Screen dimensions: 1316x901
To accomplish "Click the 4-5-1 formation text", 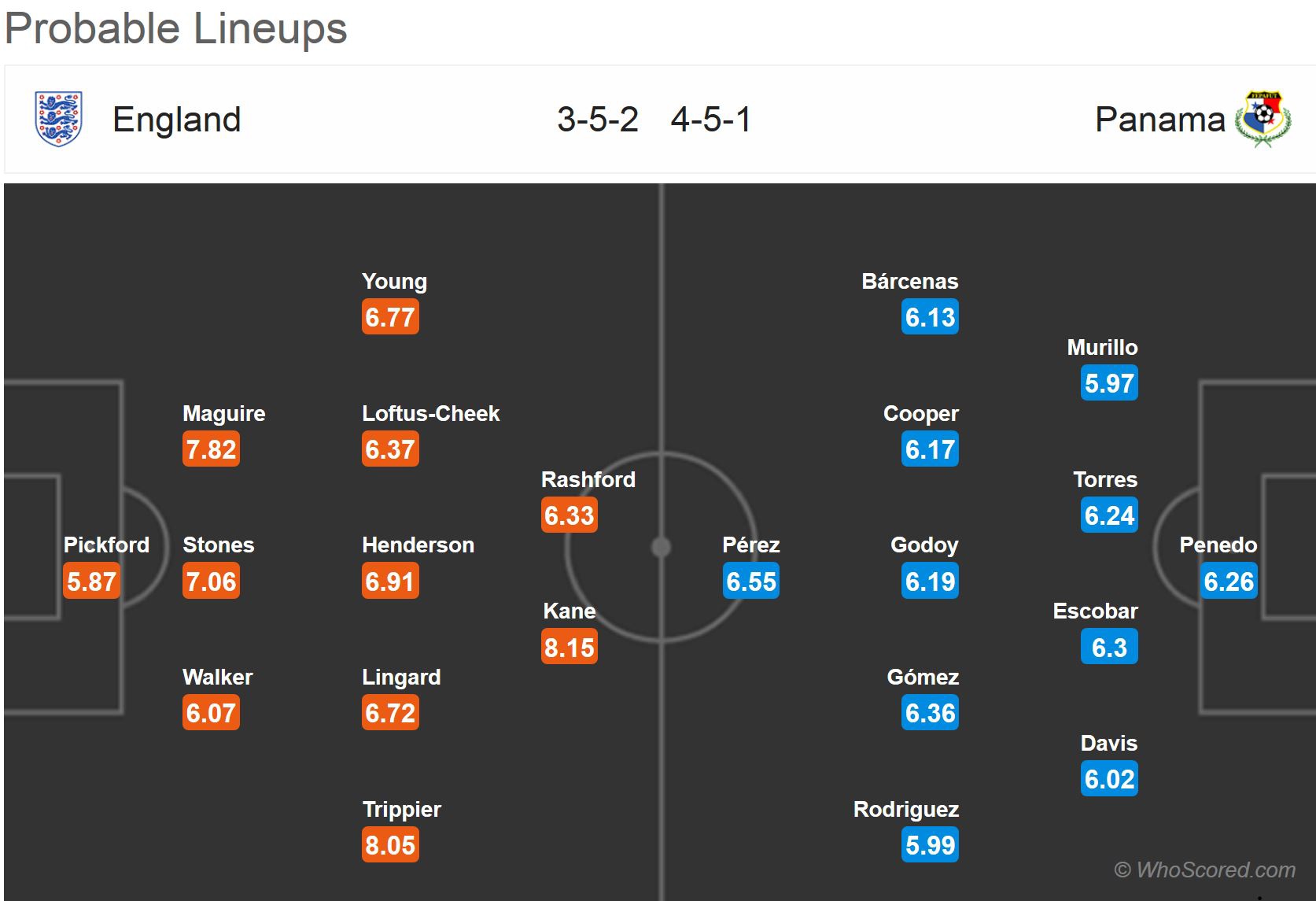I will tap(711, 120).
